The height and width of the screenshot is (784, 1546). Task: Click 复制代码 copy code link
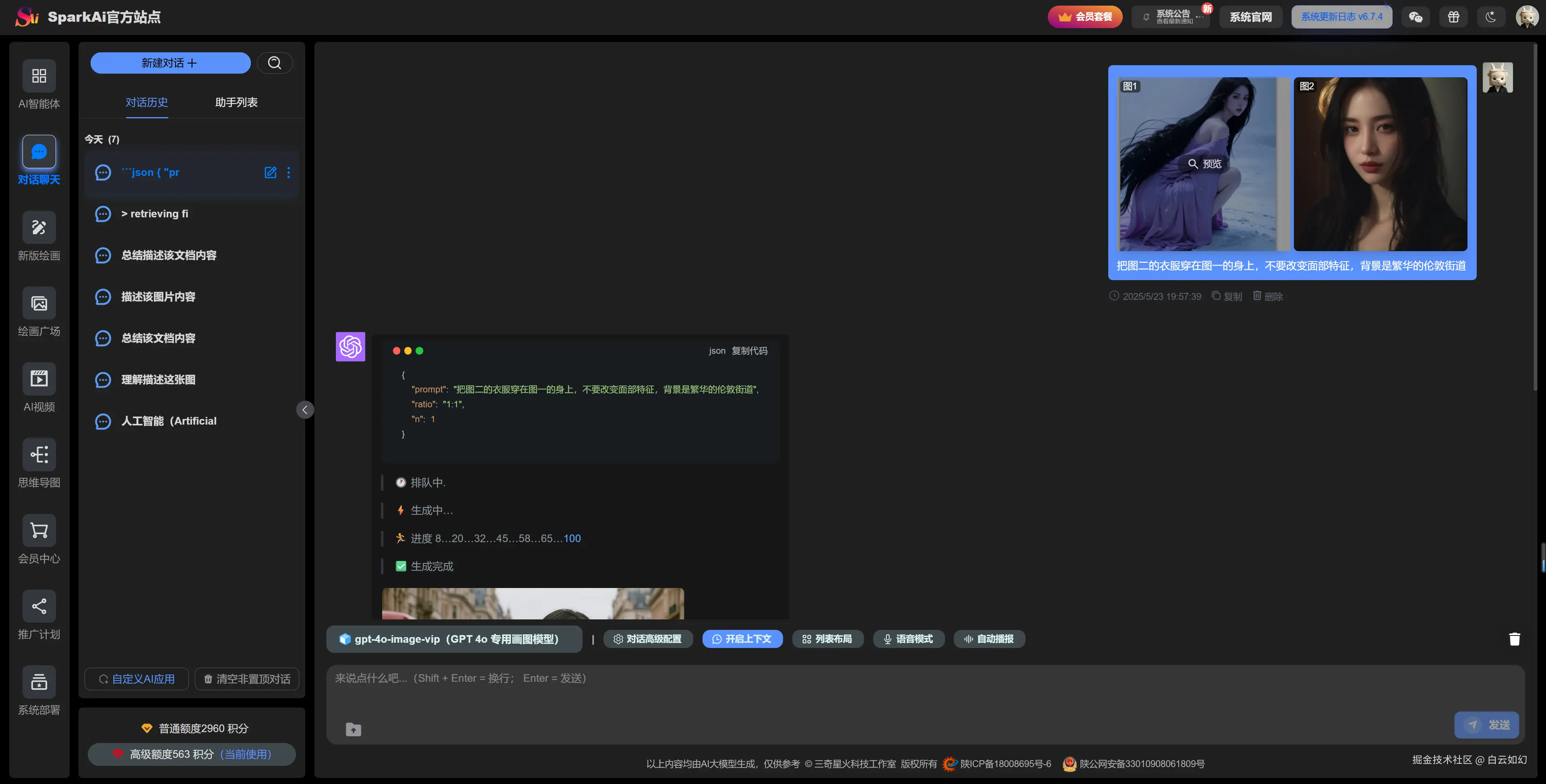point(749,351)
